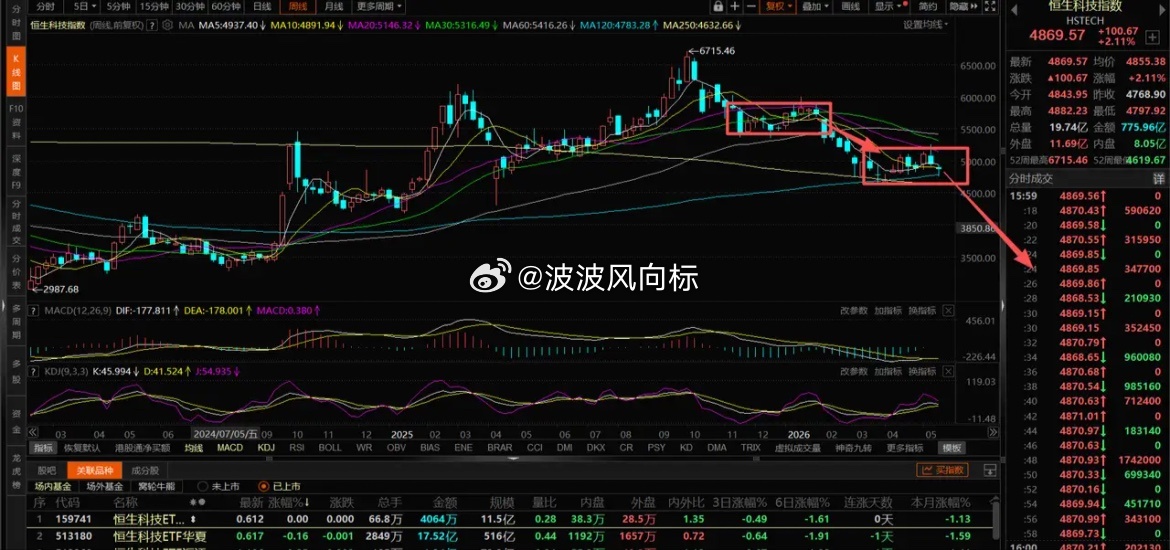Open the 叠加 overlay dropdown
Screen dimensions: 1170x550
coord(815,7)
